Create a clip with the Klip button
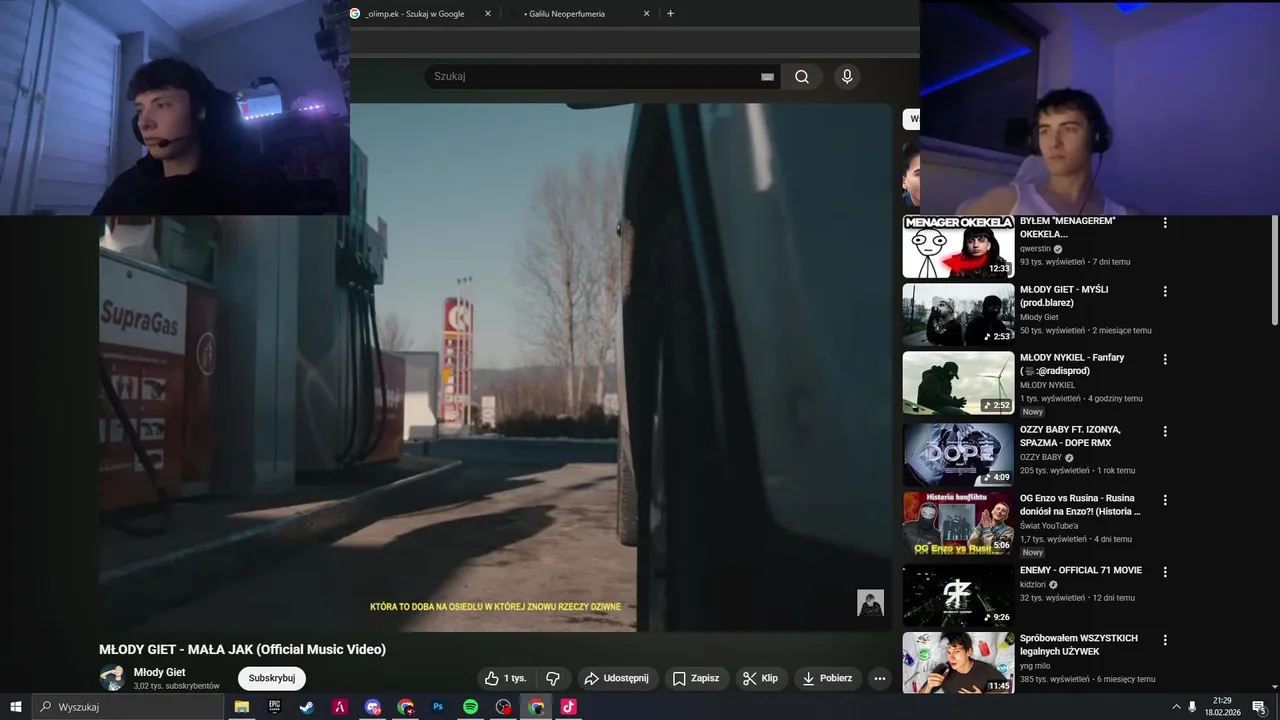Viewport: 1280px width, 720px height. [x=760, y=678]
